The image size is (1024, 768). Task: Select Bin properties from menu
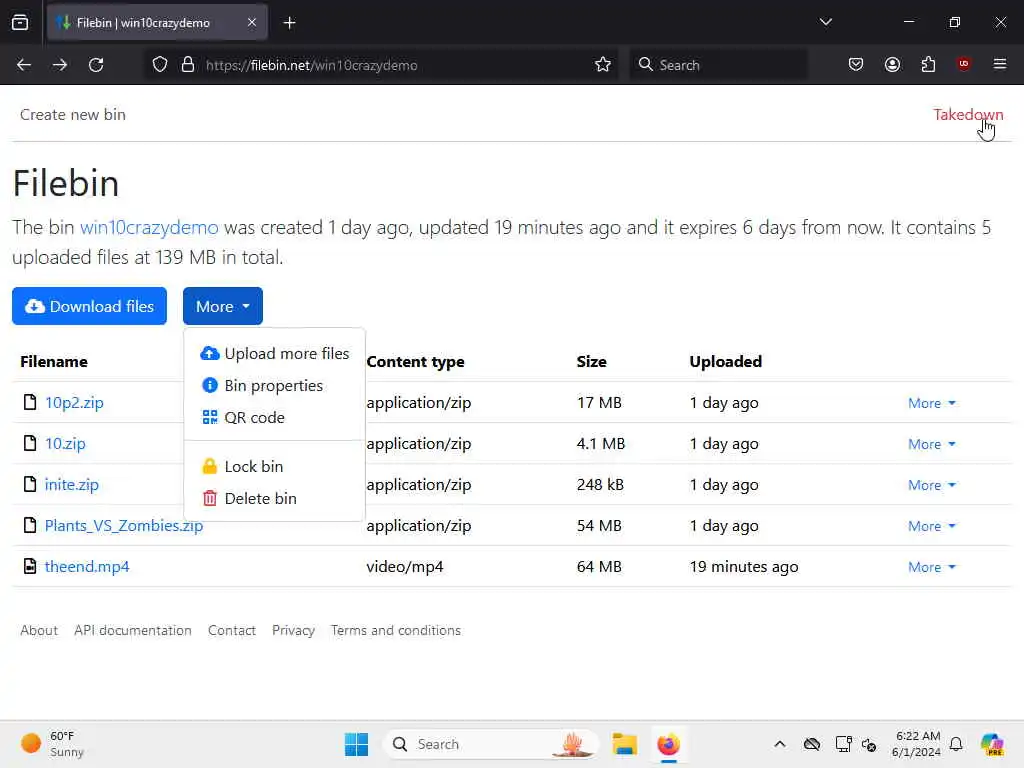(x=274, y=385)
